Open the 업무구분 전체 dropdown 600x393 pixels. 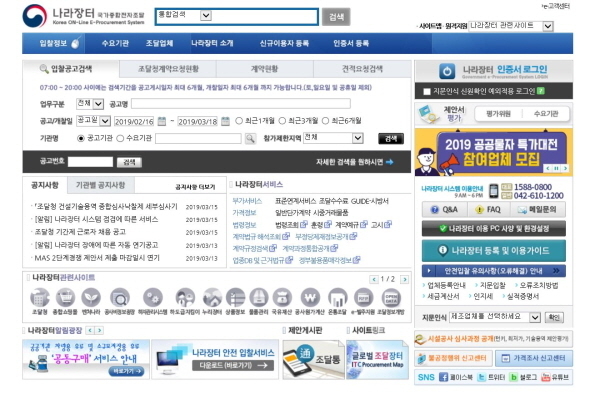pos(90,104)
